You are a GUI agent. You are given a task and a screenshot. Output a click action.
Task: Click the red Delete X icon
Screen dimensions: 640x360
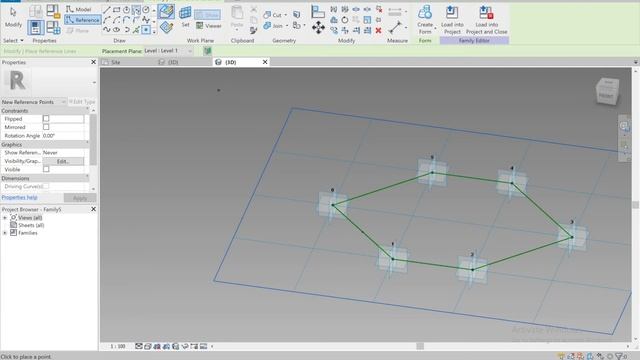click(378, 30)
